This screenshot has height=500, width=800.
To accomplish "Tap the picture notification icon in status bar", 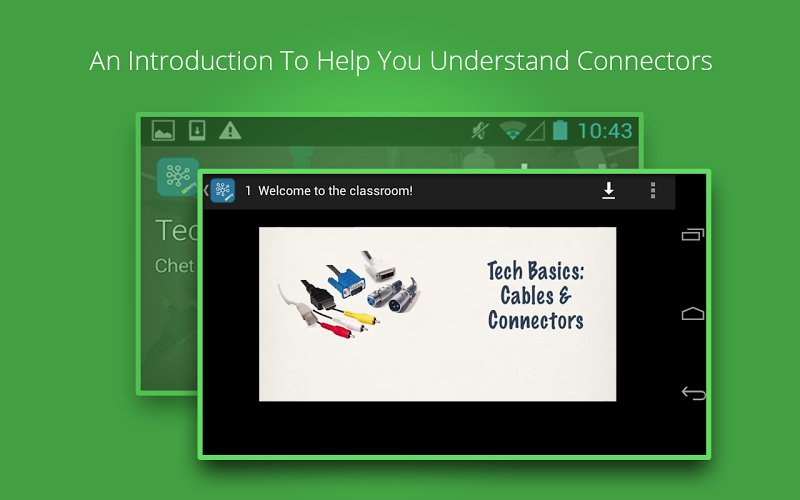I will [163, 131].
